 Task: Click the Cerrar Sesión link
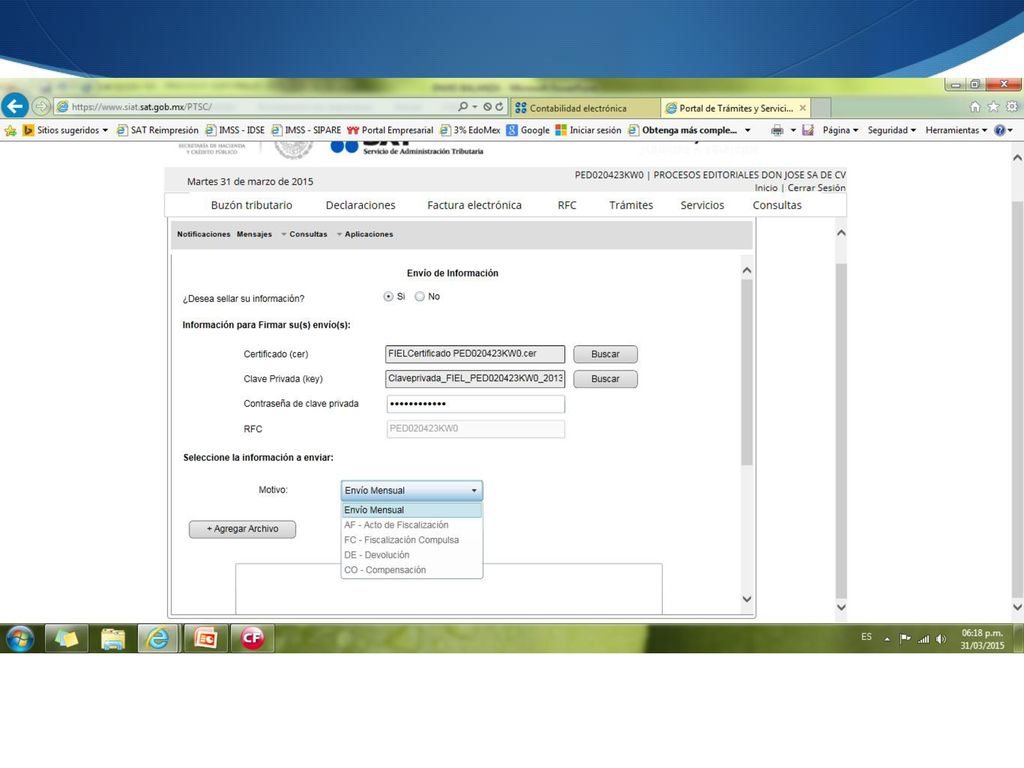[816, 188]
